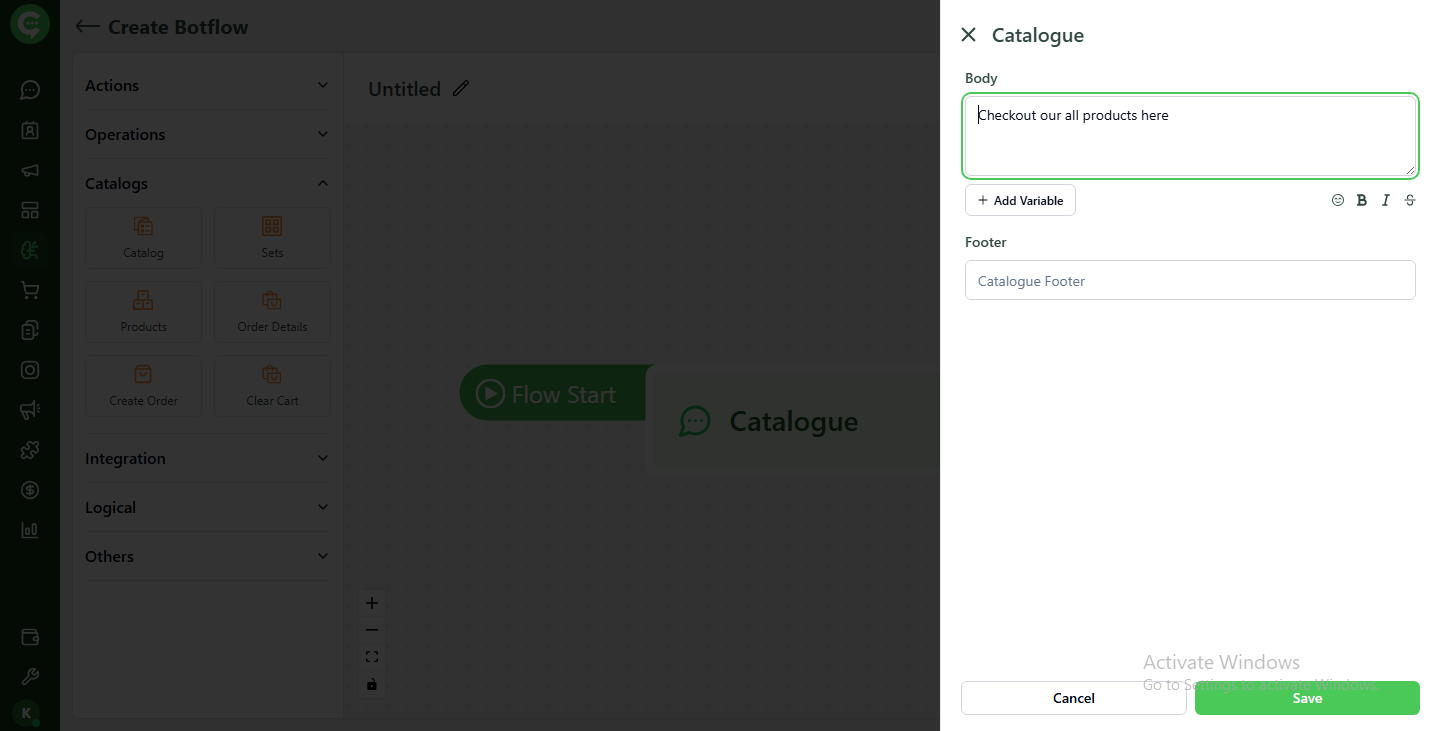The height and width of the screenshot is (731, 1440).
Task: Select the Catalog node icon
Action: tap(143, 237)
